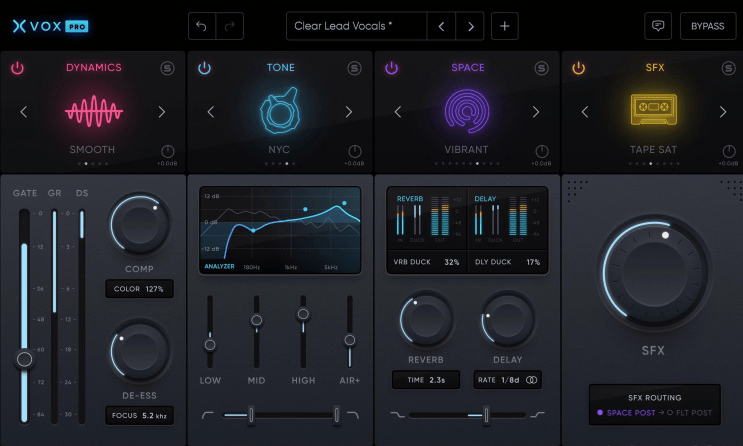Click the Dynamics output gain knob
The width and height of the screenshot is (743, 446).
pyautogui.click(x=168, y=151)
